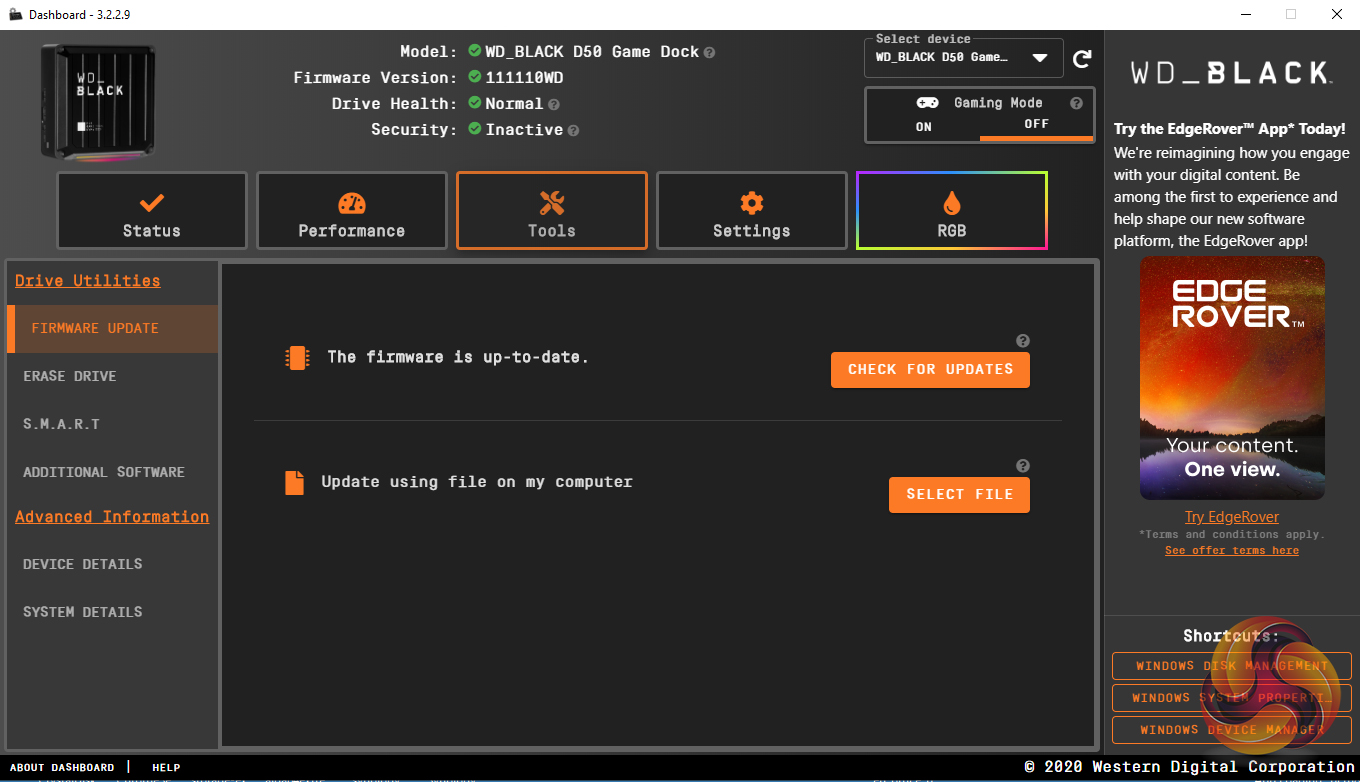This screenshot has width=1360, height=782.
Task: Open Windows Disk Management shortcut
Action: click(x=1232, y=666)
